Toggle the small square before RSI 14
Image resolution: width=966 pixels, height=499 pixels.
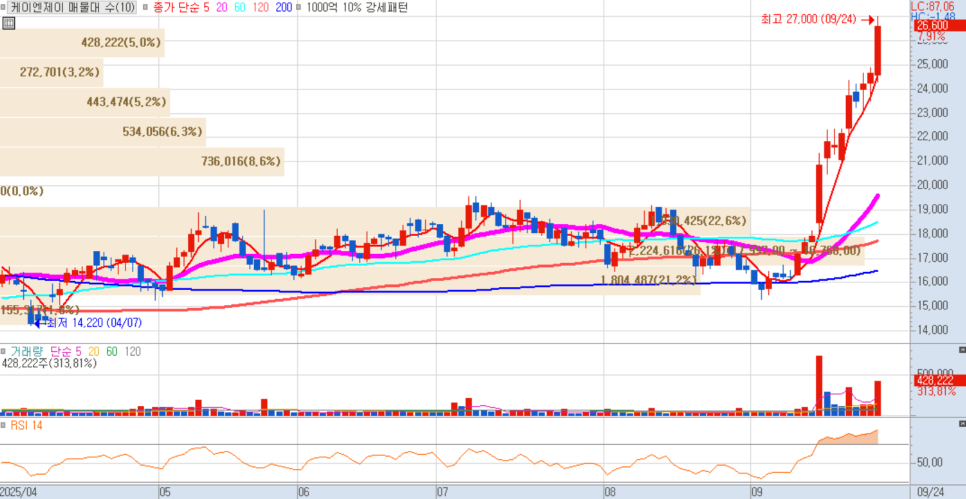pos(4,425)
